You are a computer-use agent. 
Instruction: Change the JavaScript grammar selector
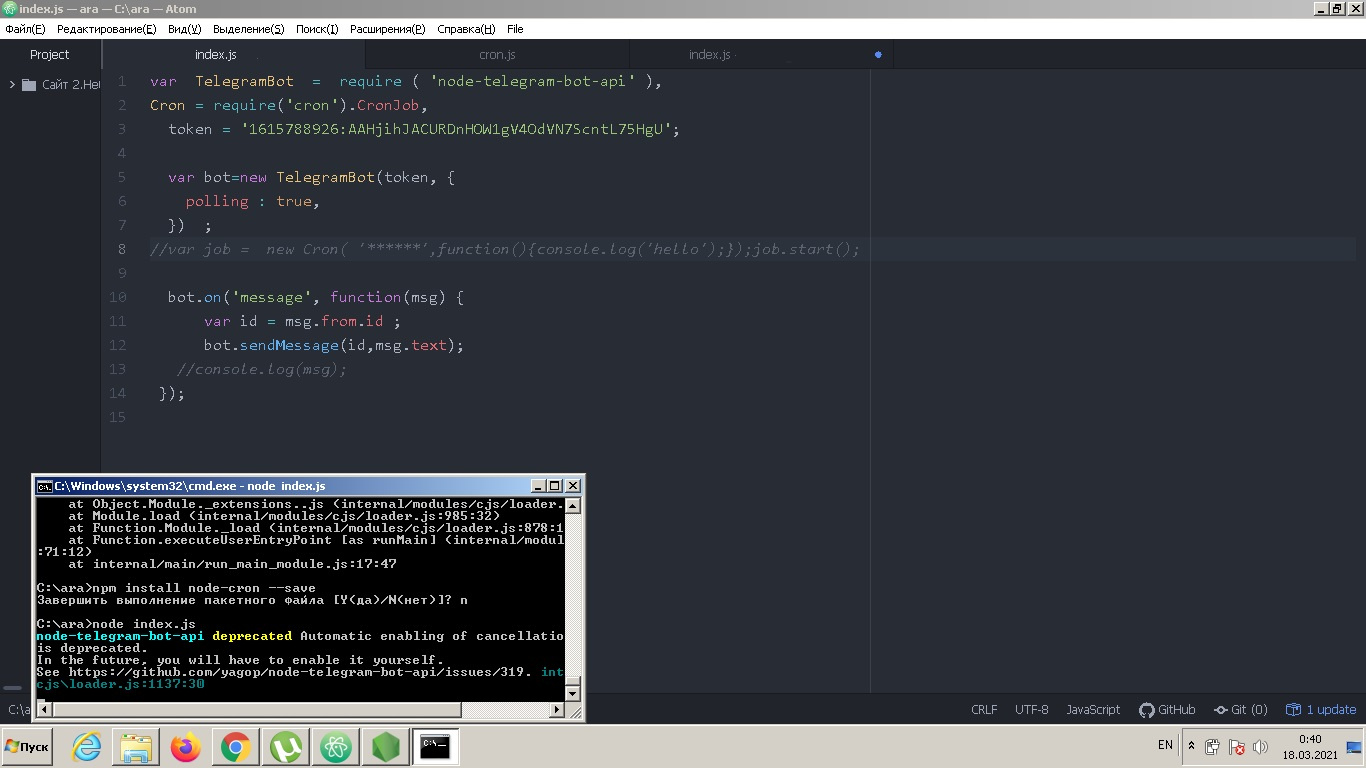coord(1093,710)
